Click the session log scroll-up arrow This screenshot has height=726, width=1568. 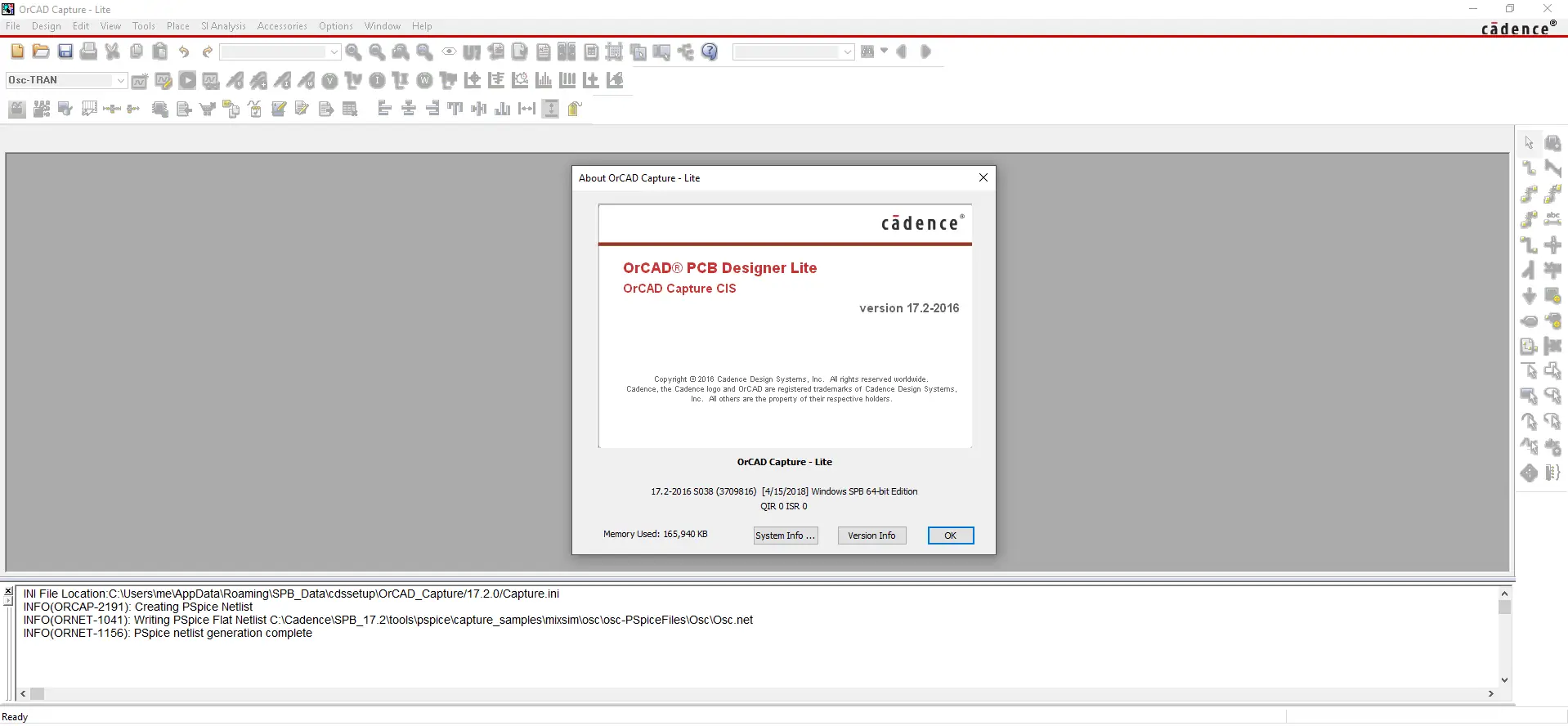tap(1504, 594)
